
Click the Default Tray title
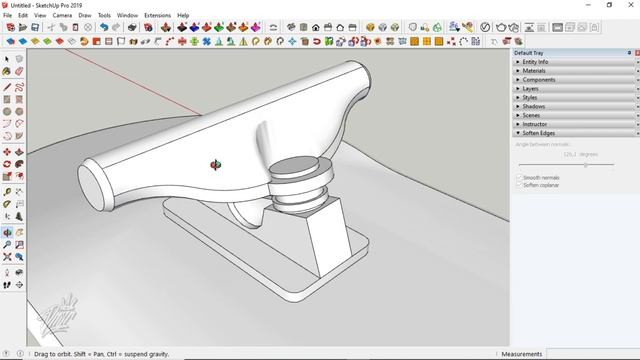tap(529, 53)
